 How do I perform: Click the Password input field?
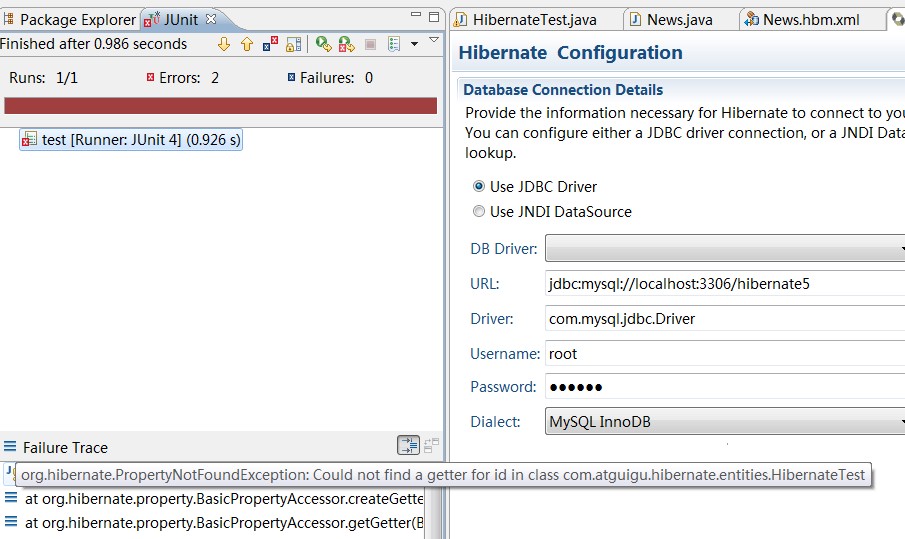click(x=725, y=387)
